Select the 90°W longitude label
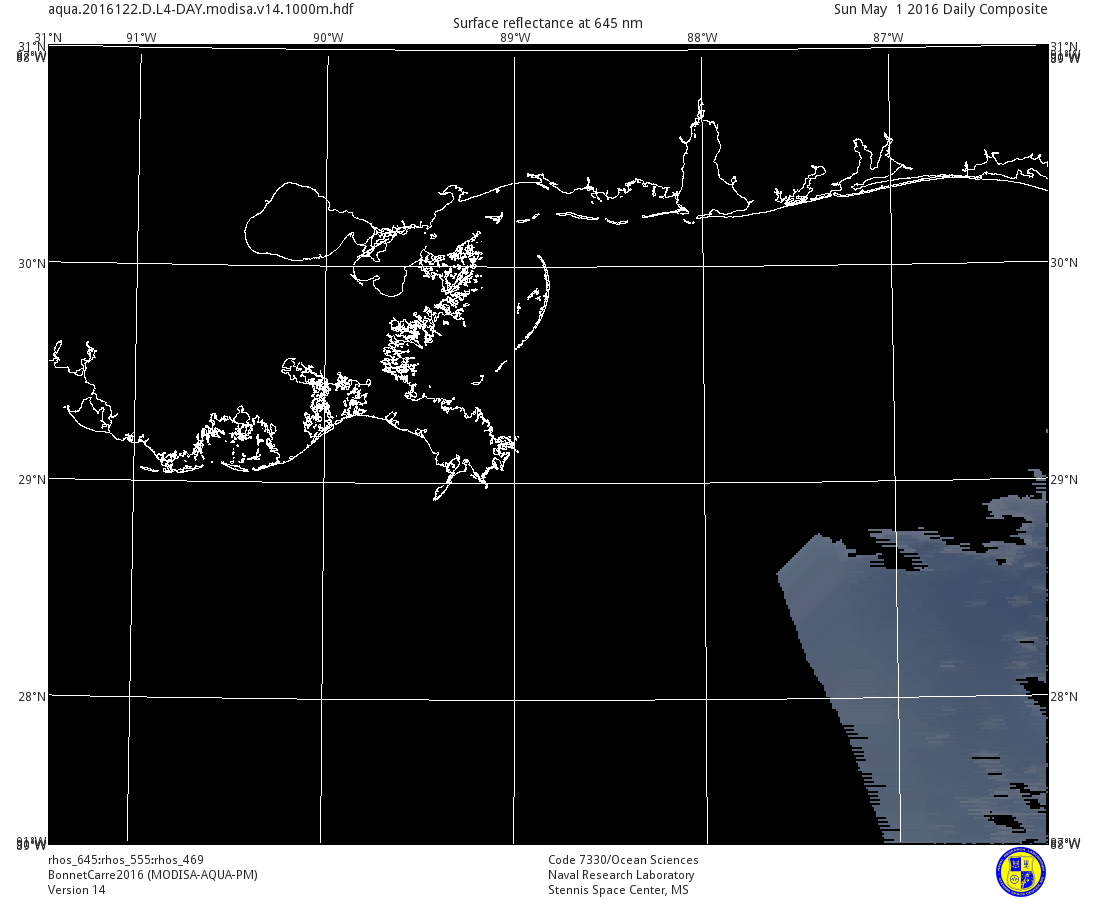The image size is (1096, 899). 328,38
